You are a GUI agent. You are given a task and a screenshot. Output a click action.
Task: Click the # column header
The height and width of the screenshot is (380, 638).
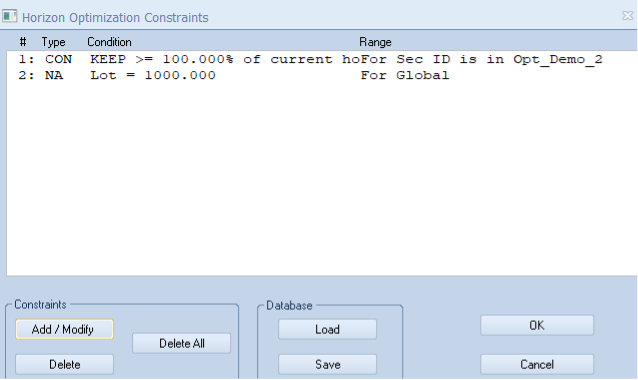point(23,42)
